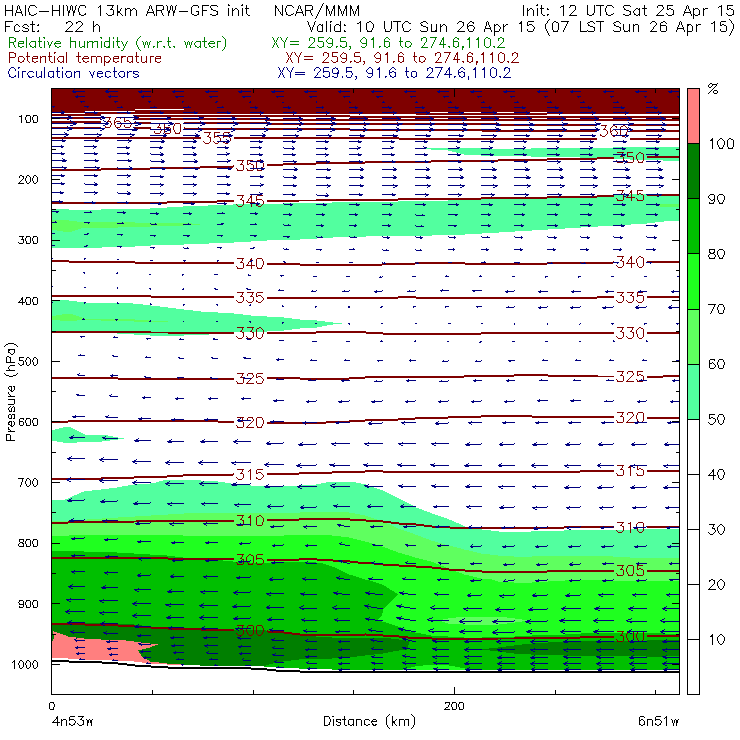Click the '50' colorbar tick label
The image size is (740, 740).
tap(716, 419)
